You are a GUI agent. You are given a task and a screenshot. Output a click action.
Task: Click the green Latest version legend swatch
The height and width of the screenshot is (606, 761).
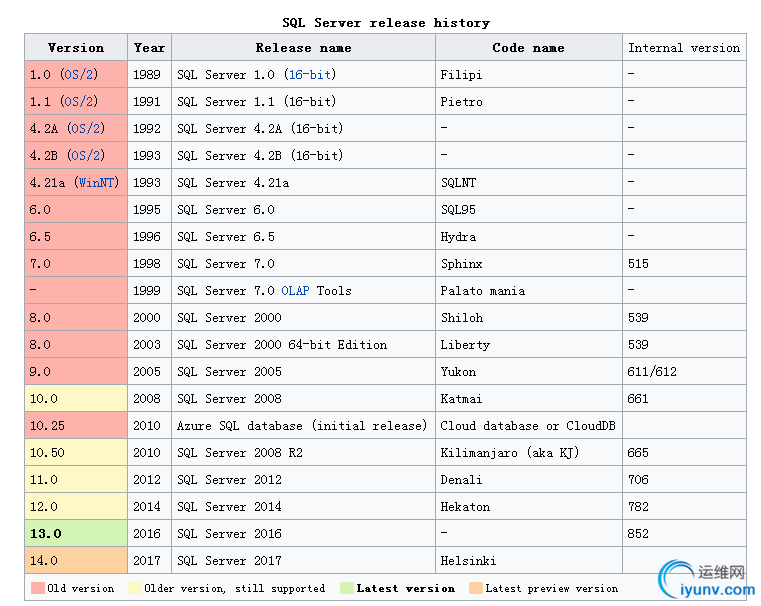click(x=347, y=588)
